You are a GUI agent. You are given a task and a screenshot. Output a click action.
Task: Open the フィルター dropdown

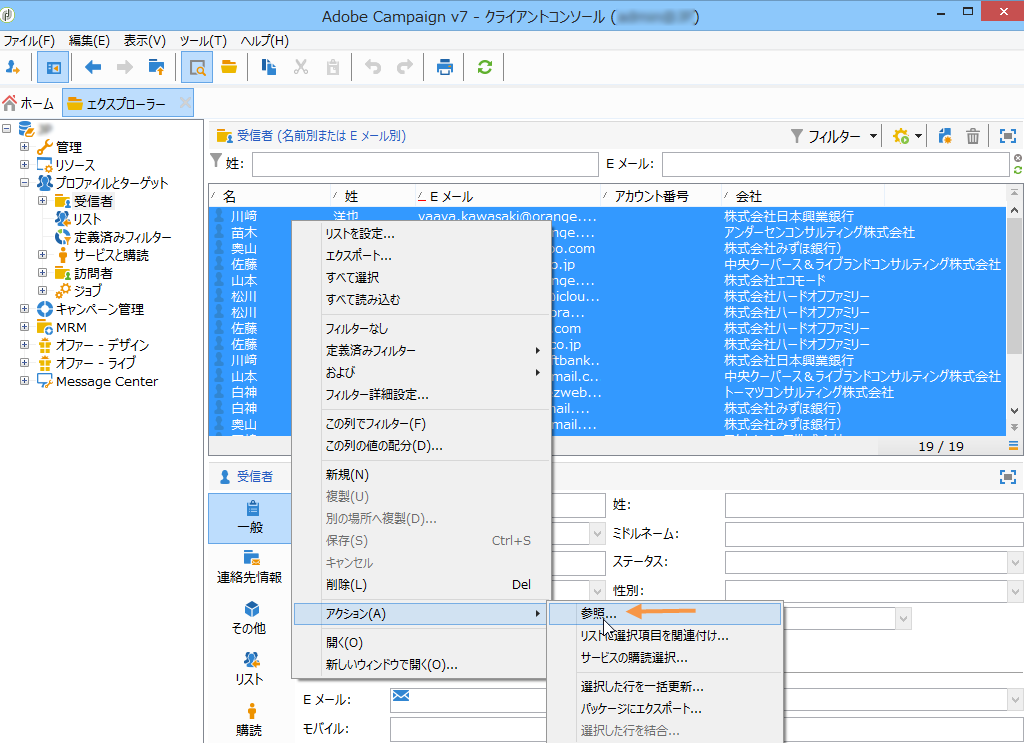834,137
